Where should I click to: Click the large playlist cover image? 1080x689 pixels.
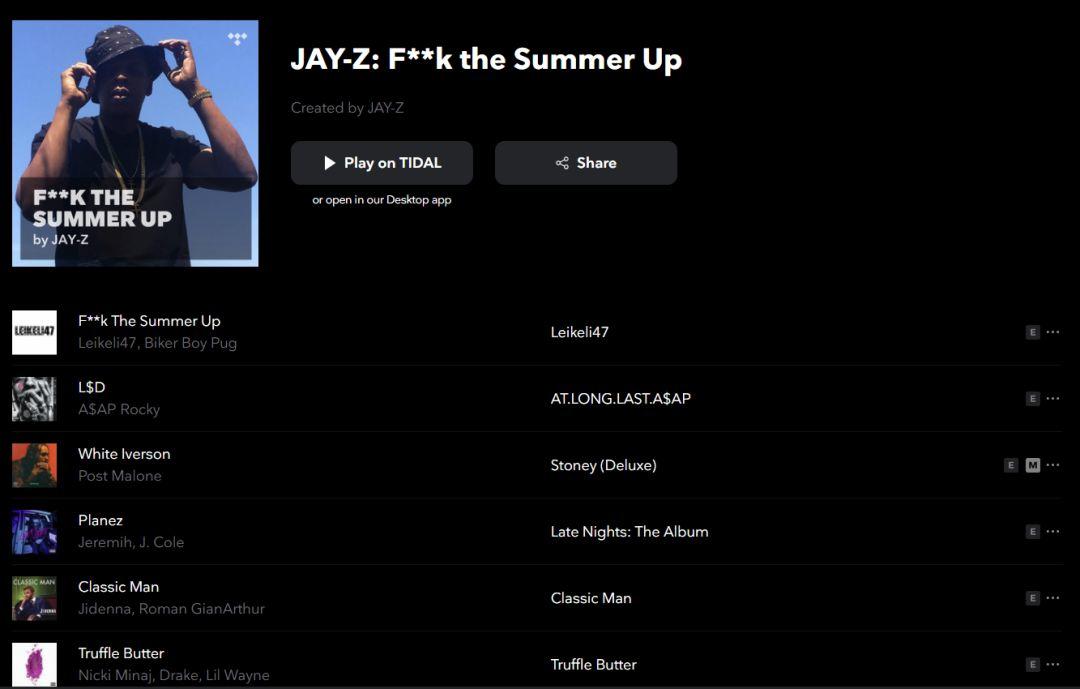point(135,143)
